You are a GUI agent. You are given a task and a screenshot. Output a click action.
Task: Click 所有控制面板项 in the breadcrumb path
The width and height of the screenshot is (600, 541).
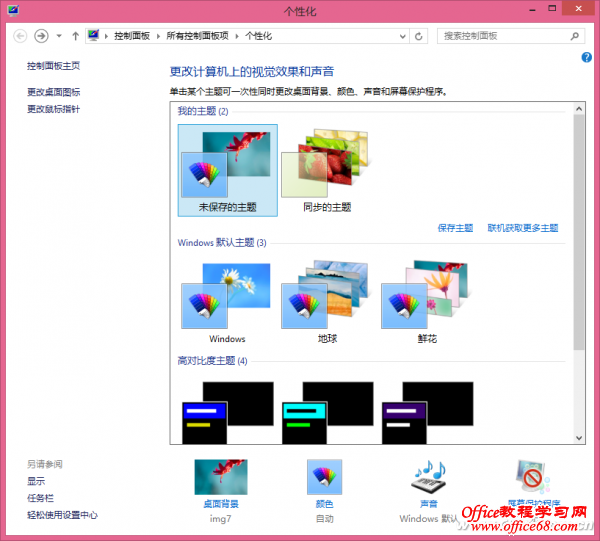pyautogui.click(x=198, y=35)
